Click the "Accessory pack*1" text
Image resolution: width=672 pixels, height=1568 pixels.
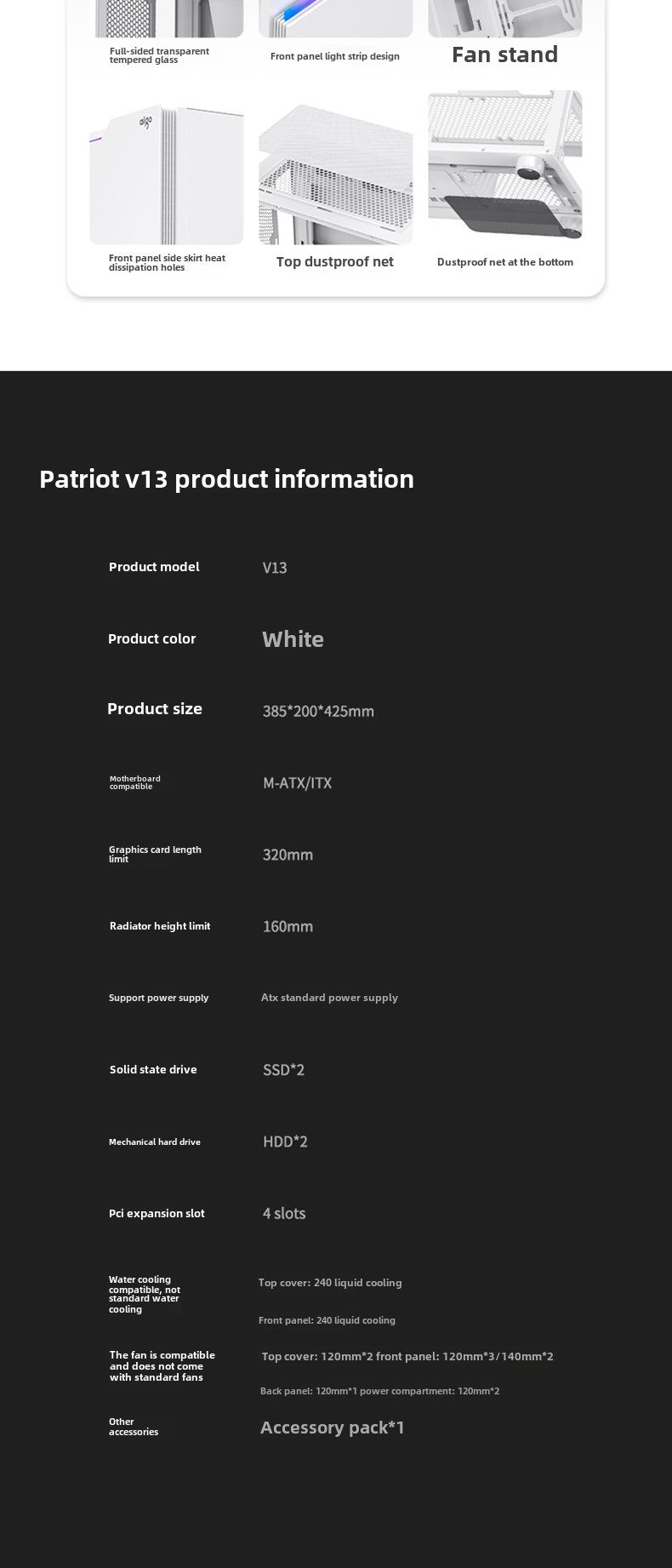point(333,1428)
